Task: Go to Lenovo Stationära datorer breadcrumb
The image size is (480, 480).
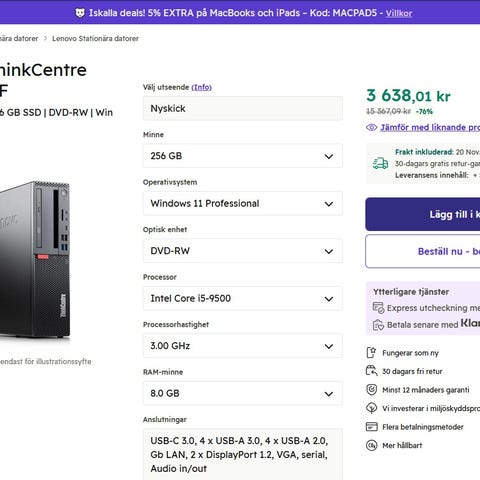Action: [x=95, y=38]
